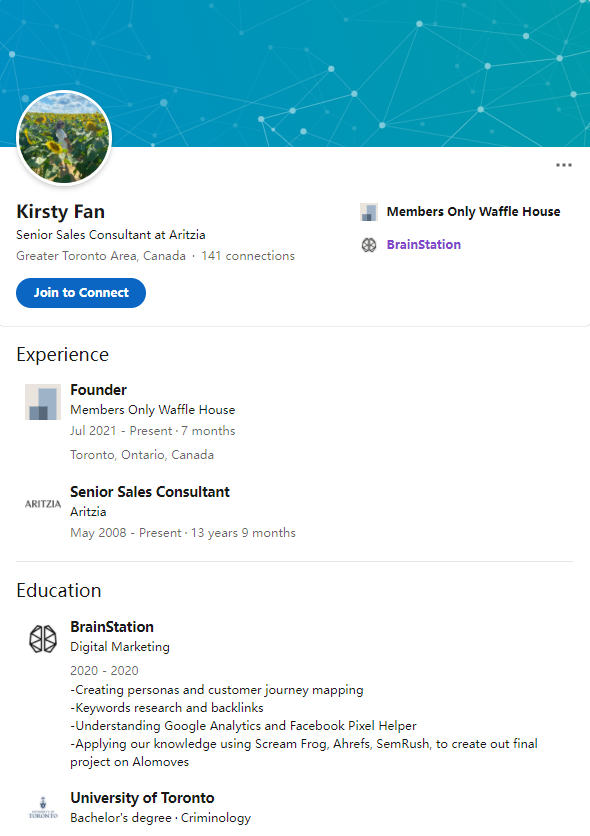Open the three-dot more options menu
590x836 pixels.
coord(563,165)
